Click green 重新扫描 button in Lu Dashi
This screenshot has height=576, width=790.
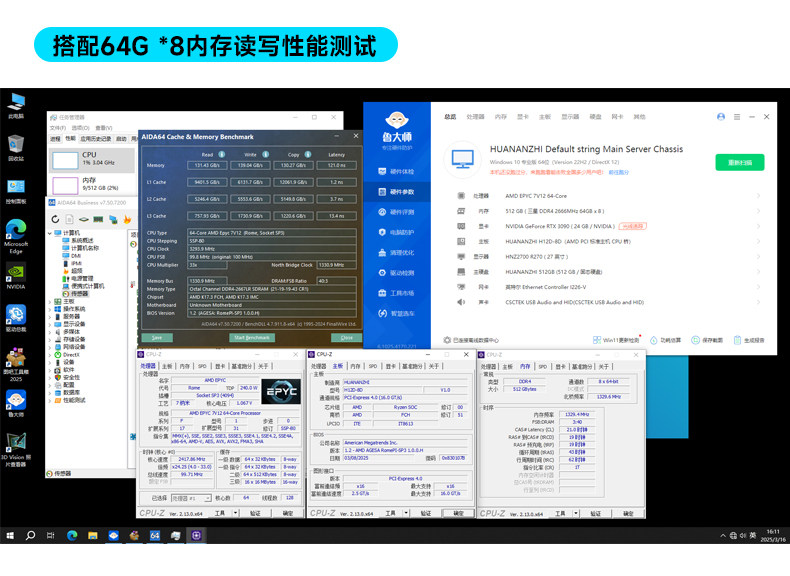pyautogui.click(x=740, y=162)
